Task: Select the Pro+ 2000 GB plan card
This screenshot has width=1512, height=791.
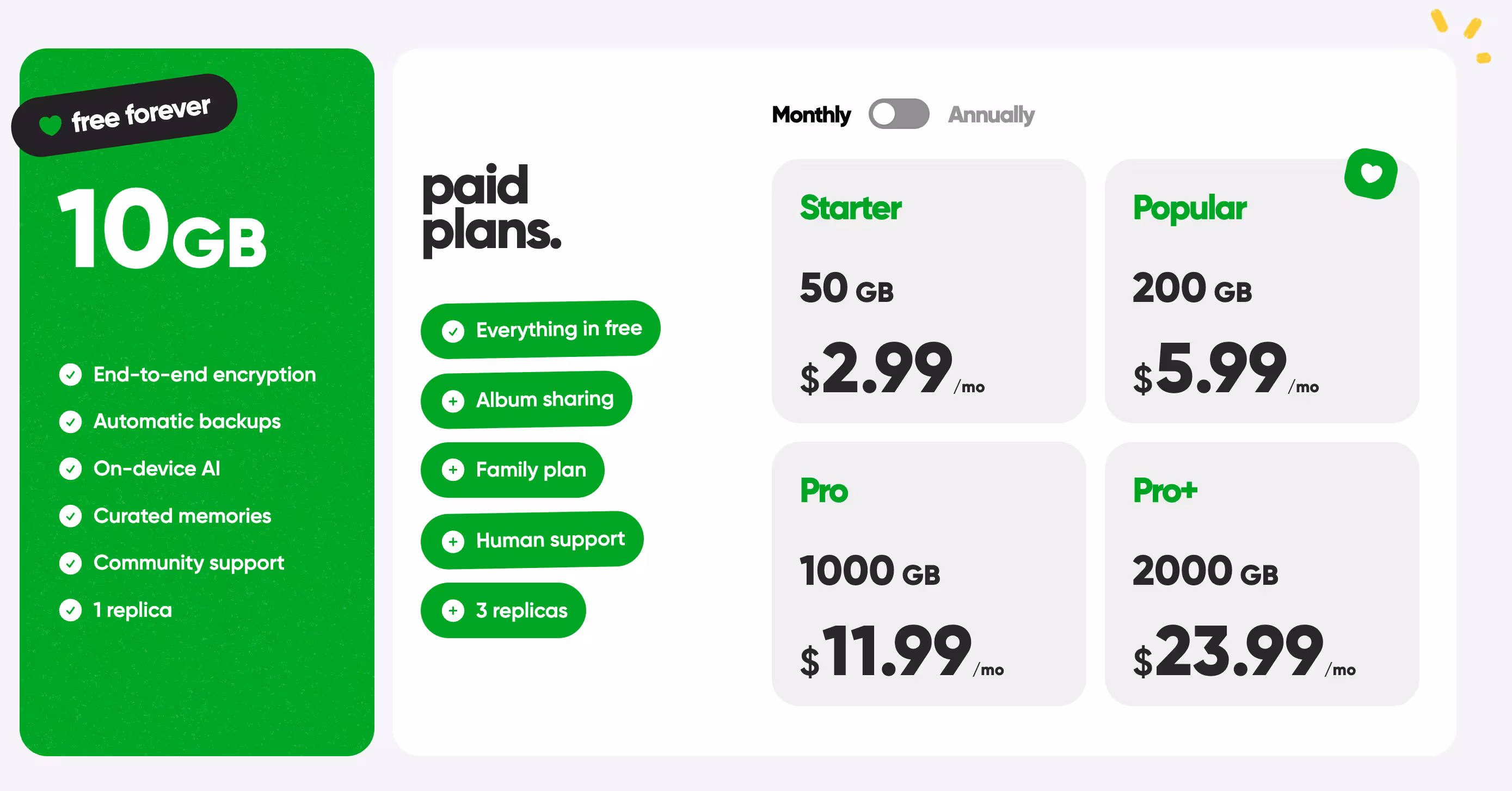Action: [x=1262, y=573]
